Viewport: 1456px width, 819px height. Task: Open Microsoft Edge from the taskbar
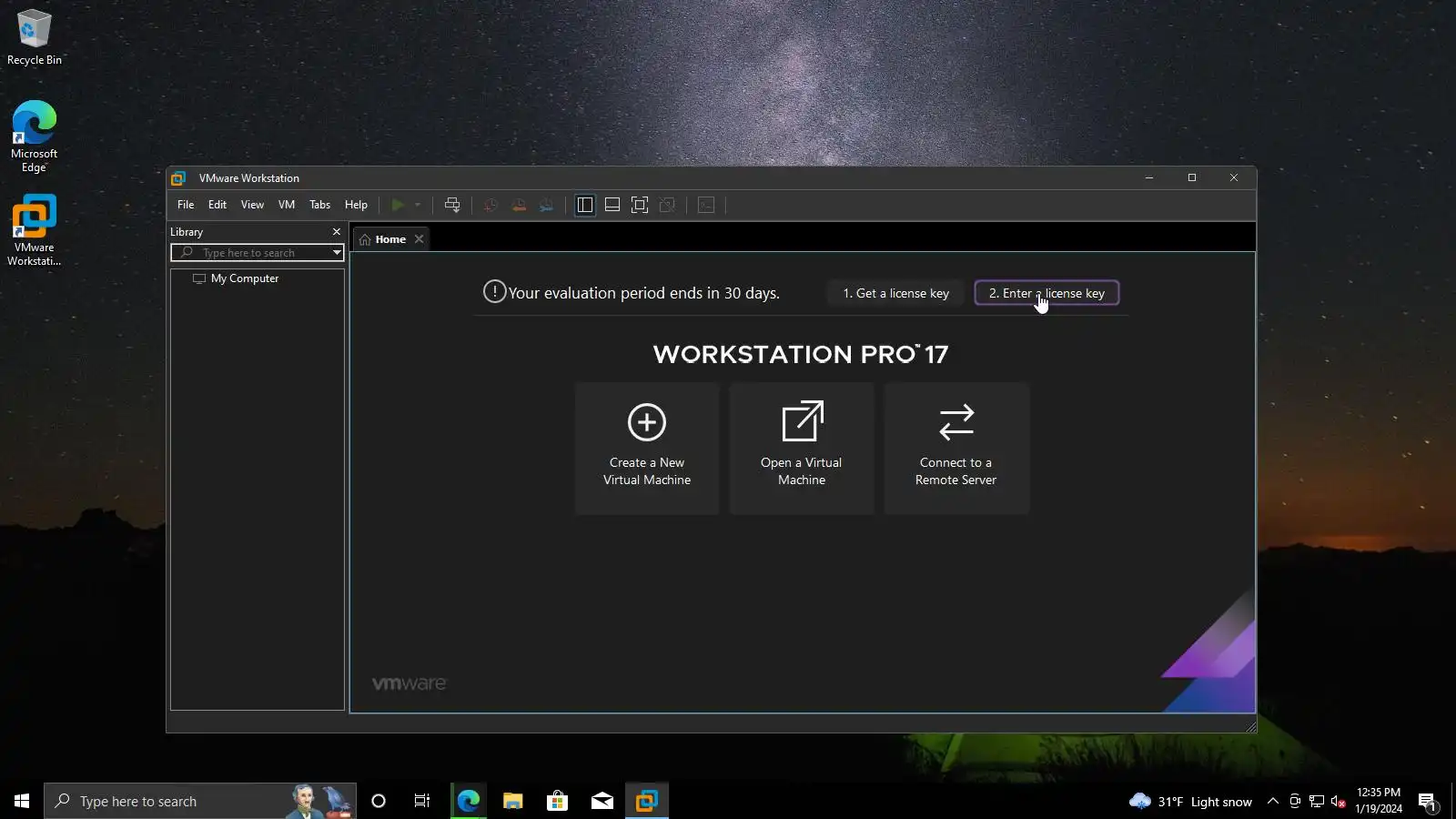point(468,801)
